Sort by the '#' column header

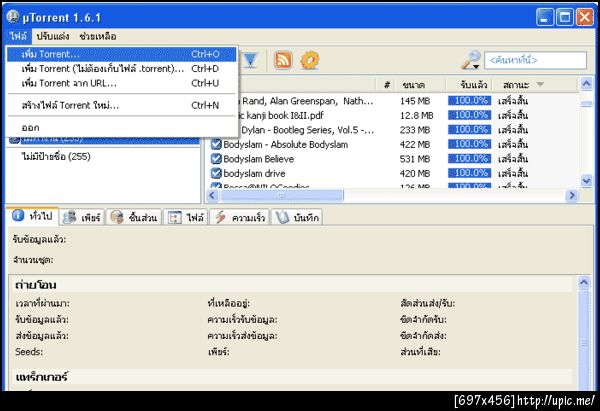pyautogui.click(x=385, y=85)
